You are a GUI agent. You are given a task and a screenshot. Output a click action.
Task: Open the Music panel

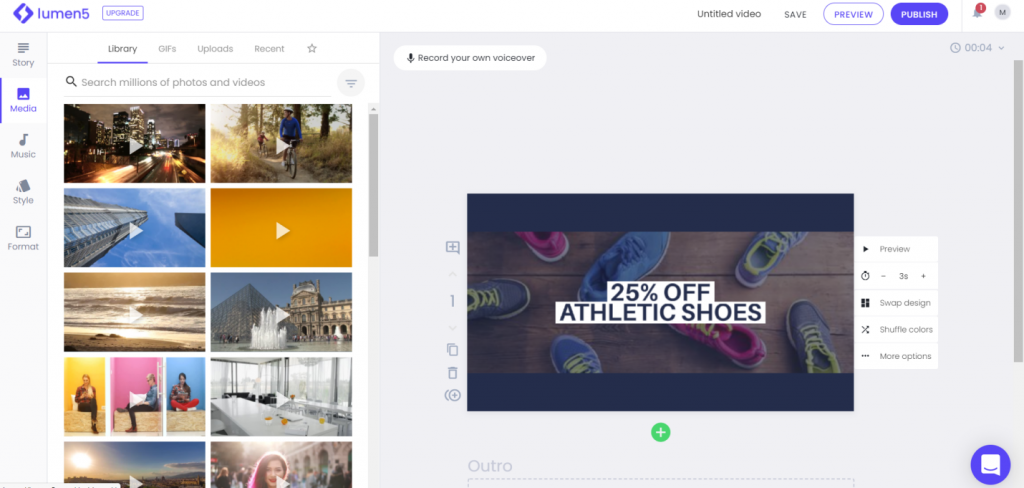[23, 146]
